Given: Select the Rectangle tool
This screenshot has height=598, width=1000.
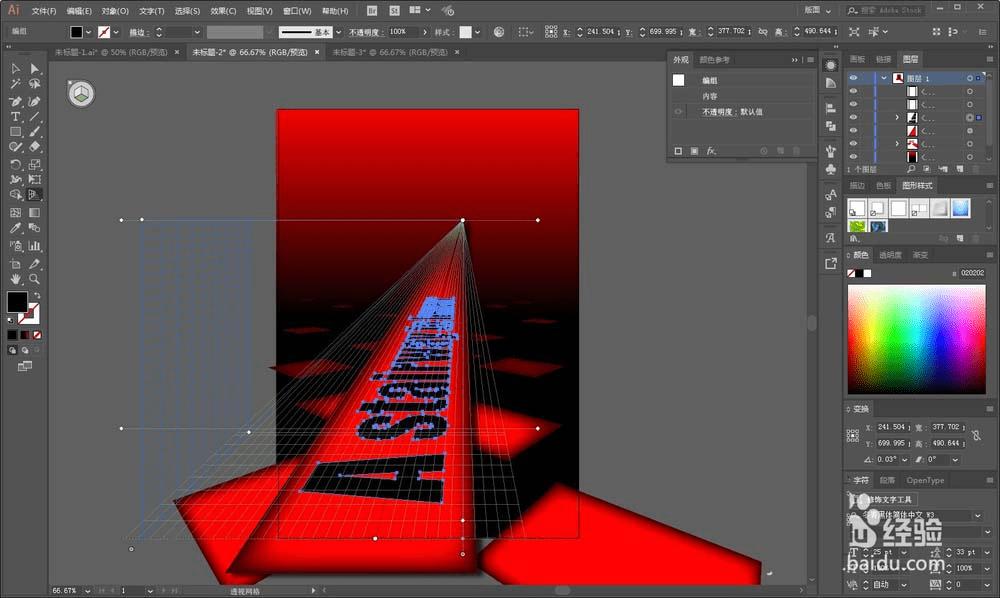Looking at the screenshot, I should pos(15,132).
